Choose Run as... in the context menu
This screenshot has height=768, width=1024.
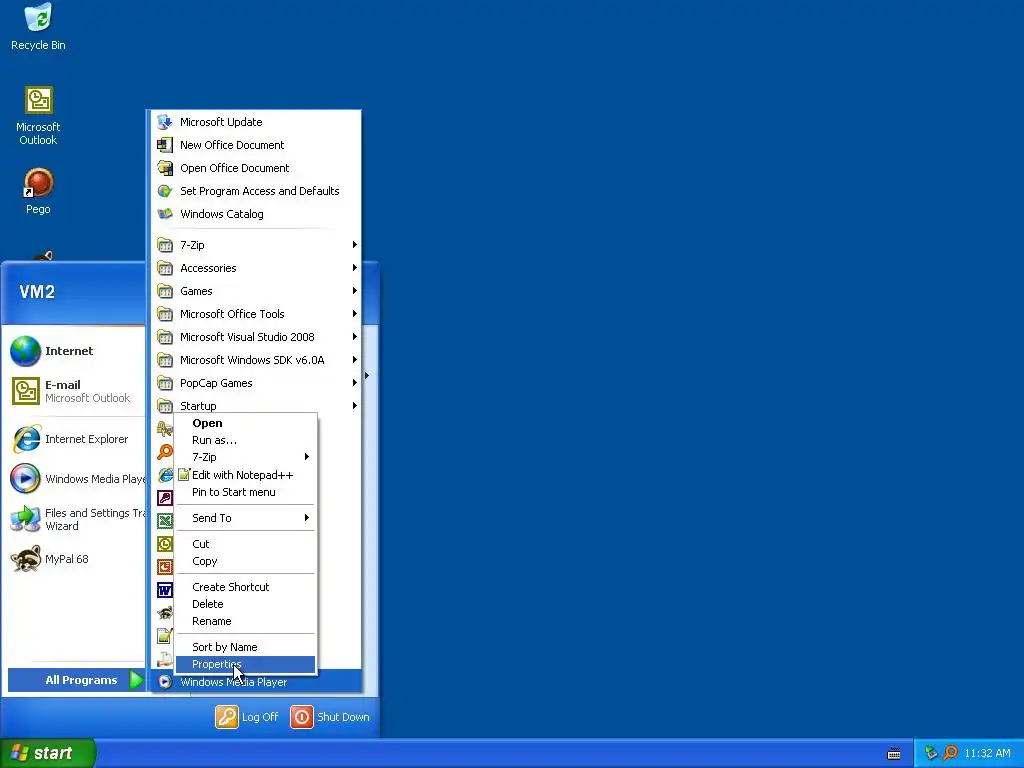[246, 440]
